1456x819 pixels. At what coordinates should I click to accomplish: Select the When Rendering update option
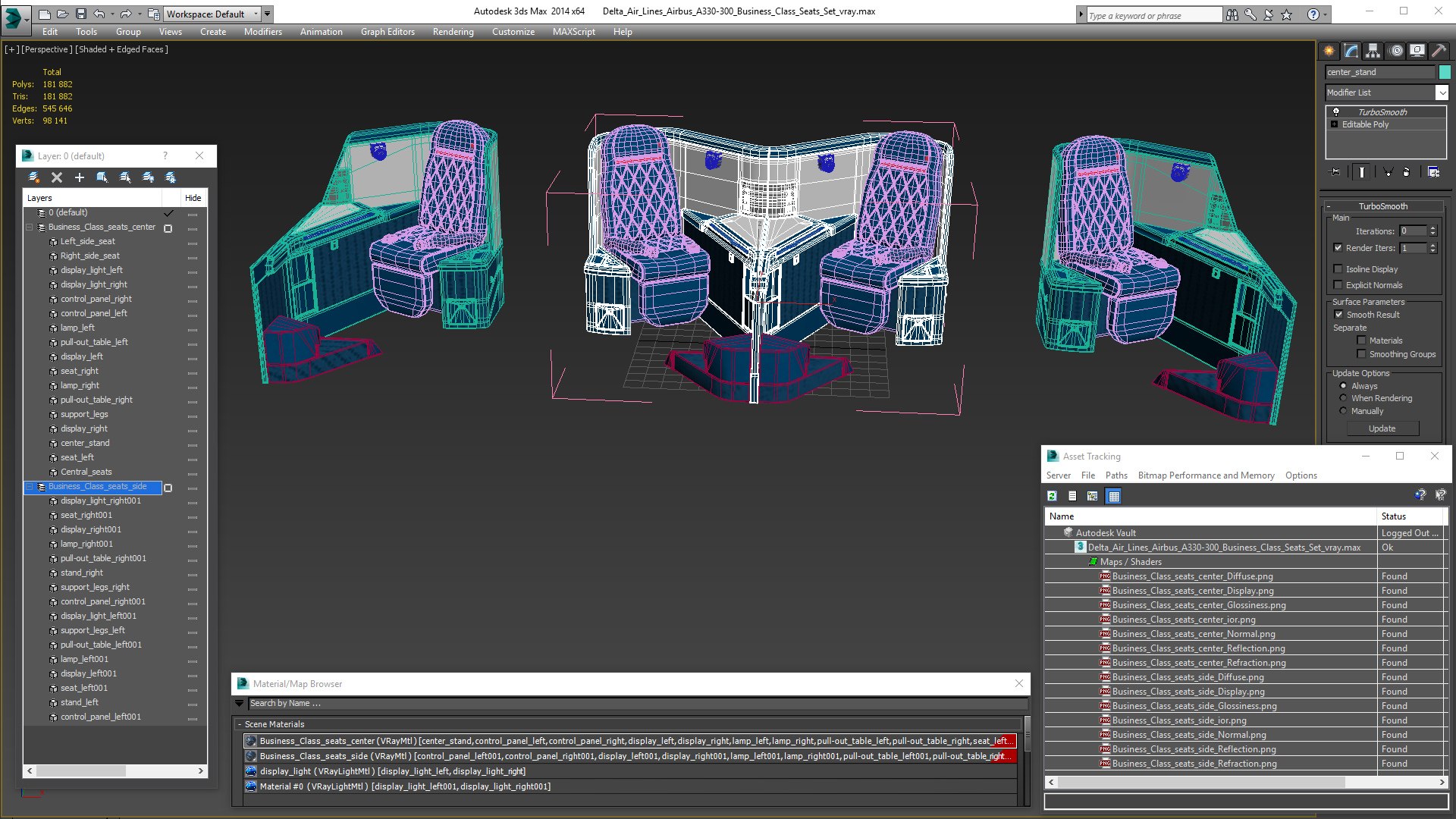pos(1343,398)
